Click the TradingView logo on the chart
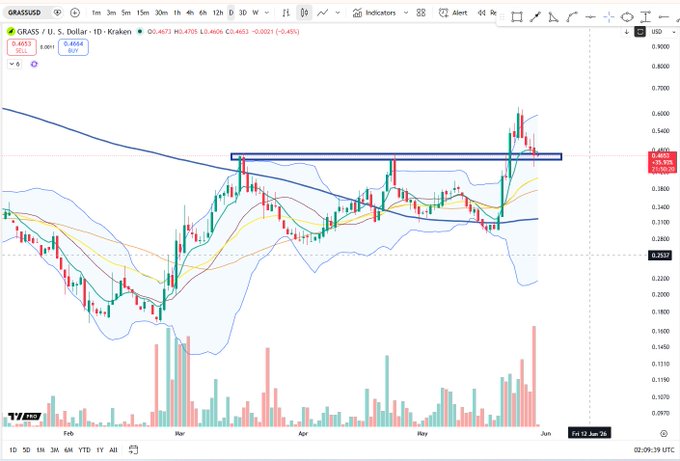 [24, 417]
